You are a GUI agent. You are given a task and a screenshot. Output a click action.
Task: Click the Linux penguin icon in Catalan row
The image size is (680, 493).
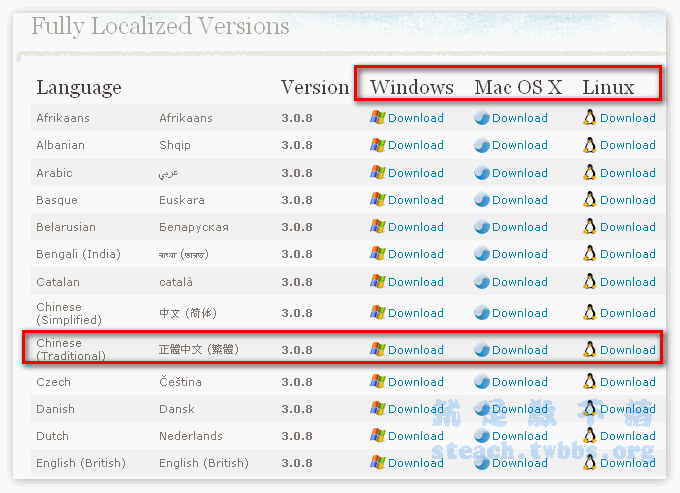tap(589, 282)
